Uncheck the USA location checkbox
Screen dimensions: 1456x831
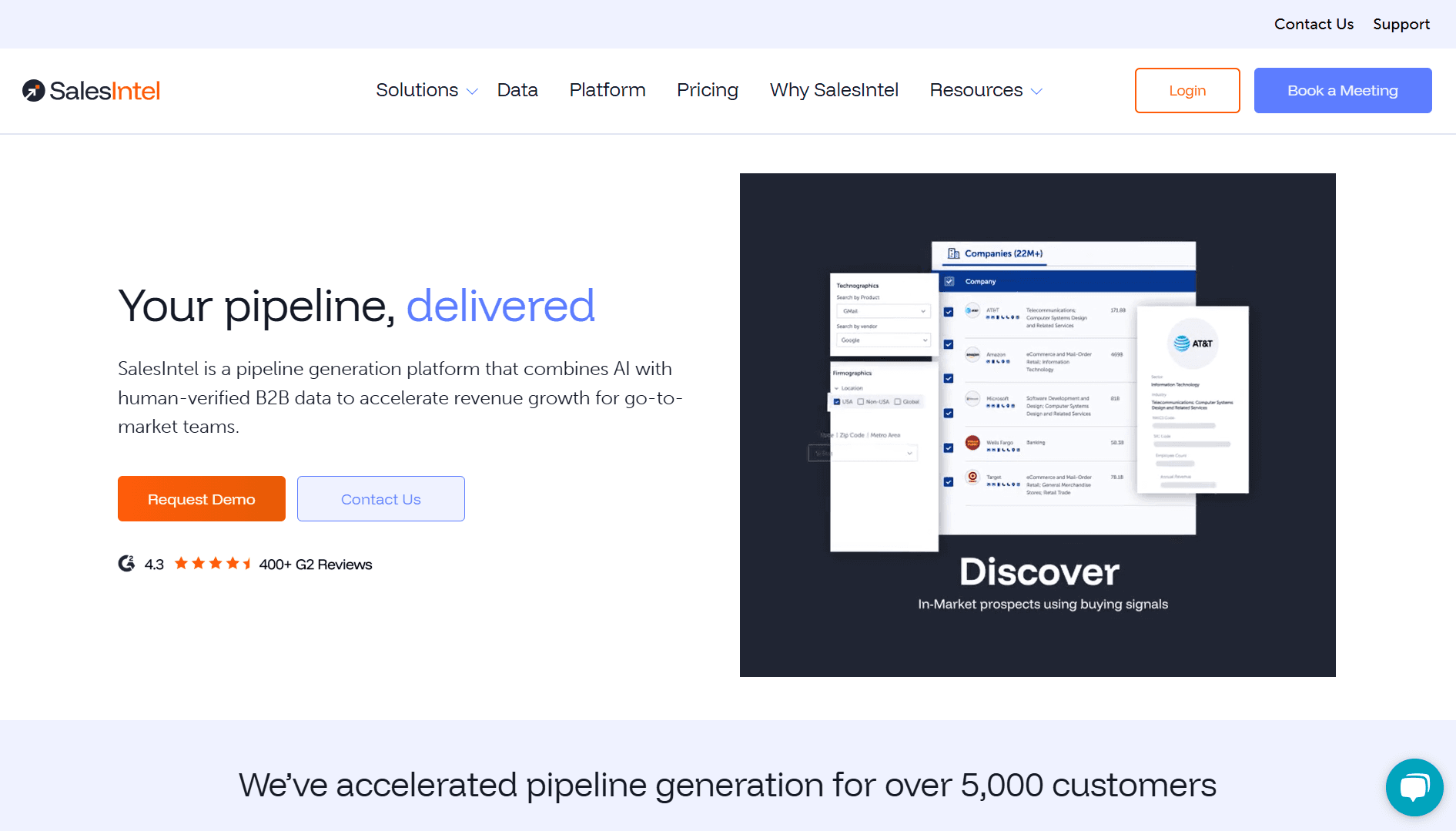coord(837,401)
